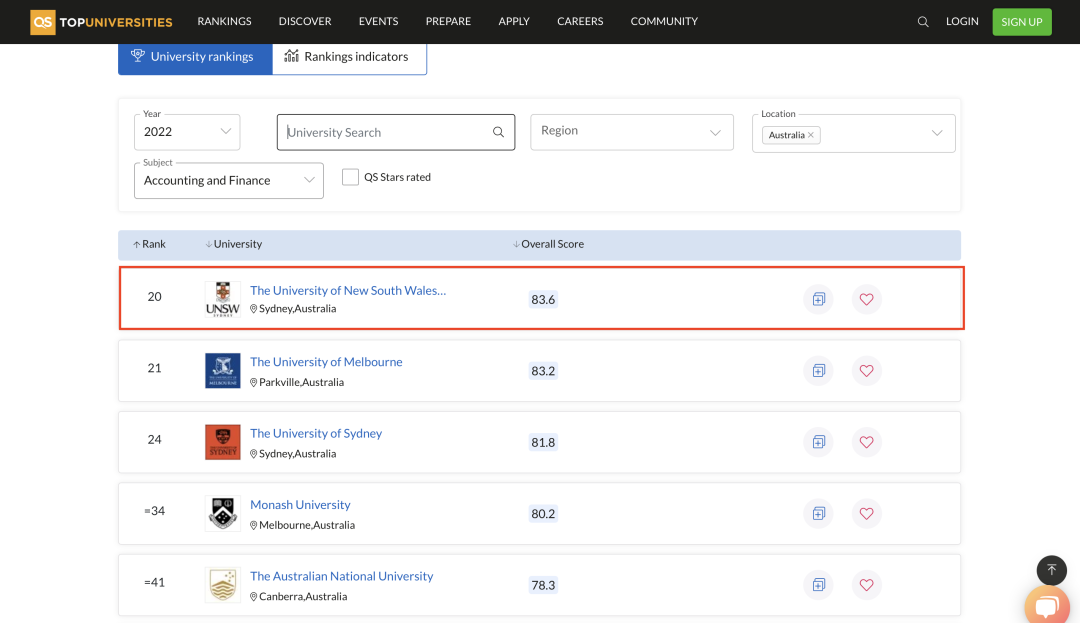This screenshot has width=1080, height=623.
Task: Open the chat bubble widget
Action: click(x=1047, y=606)
